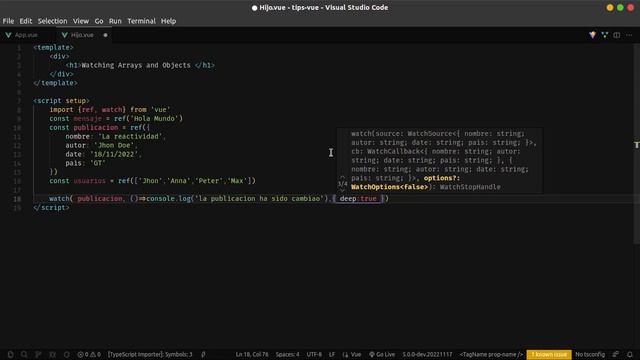Click the source control icon in status bar
The image size is (640, 360).
pyautogui.click(x=38, y=354)
